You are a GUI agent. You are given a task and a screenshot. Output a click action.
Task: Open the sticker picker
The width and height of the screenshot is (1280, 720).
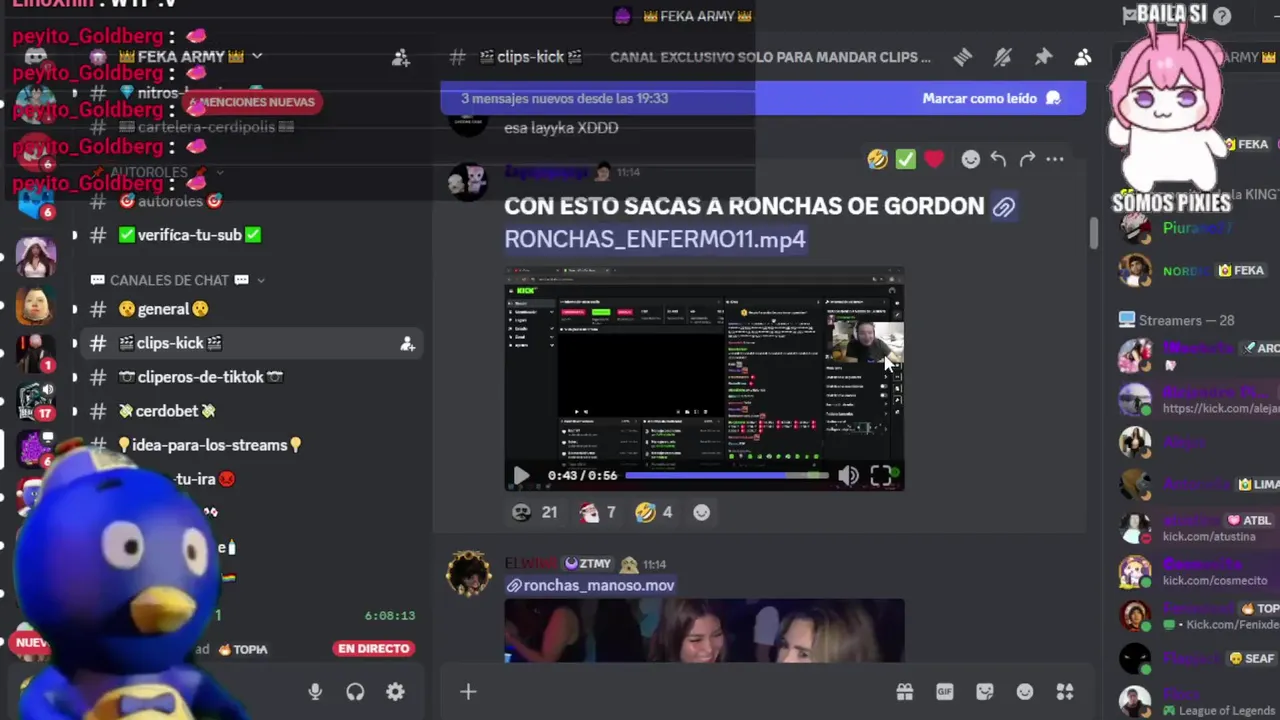click(985, 691)
